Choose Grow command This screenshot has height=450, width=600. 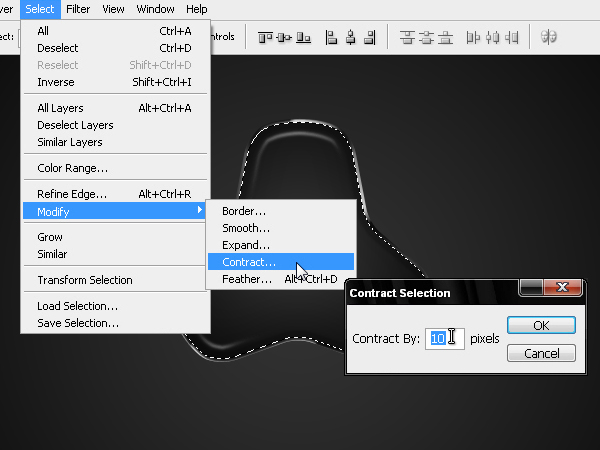pos(115,237)
